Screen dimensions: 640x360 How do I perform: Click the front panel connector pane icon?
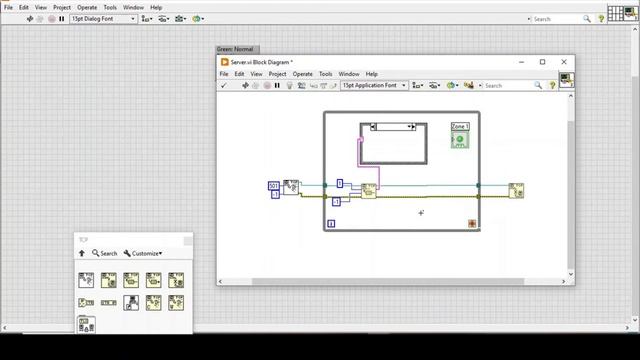615,13
